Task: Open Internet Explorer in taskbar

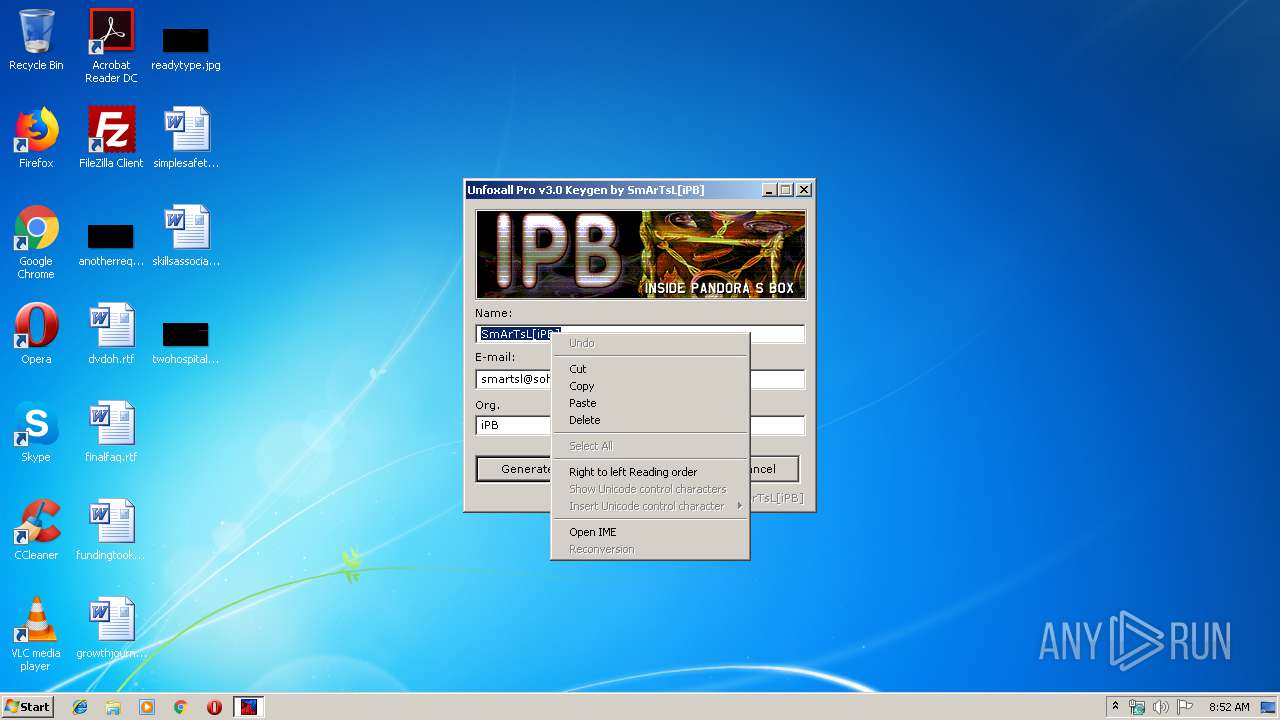Action: click(80, 707)
